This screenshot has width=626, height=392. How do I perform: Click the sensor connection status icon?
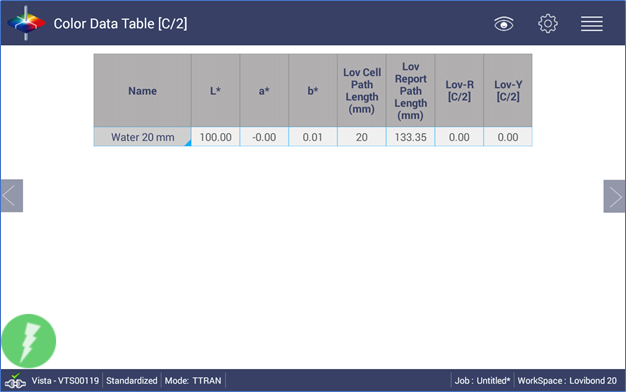15,381
